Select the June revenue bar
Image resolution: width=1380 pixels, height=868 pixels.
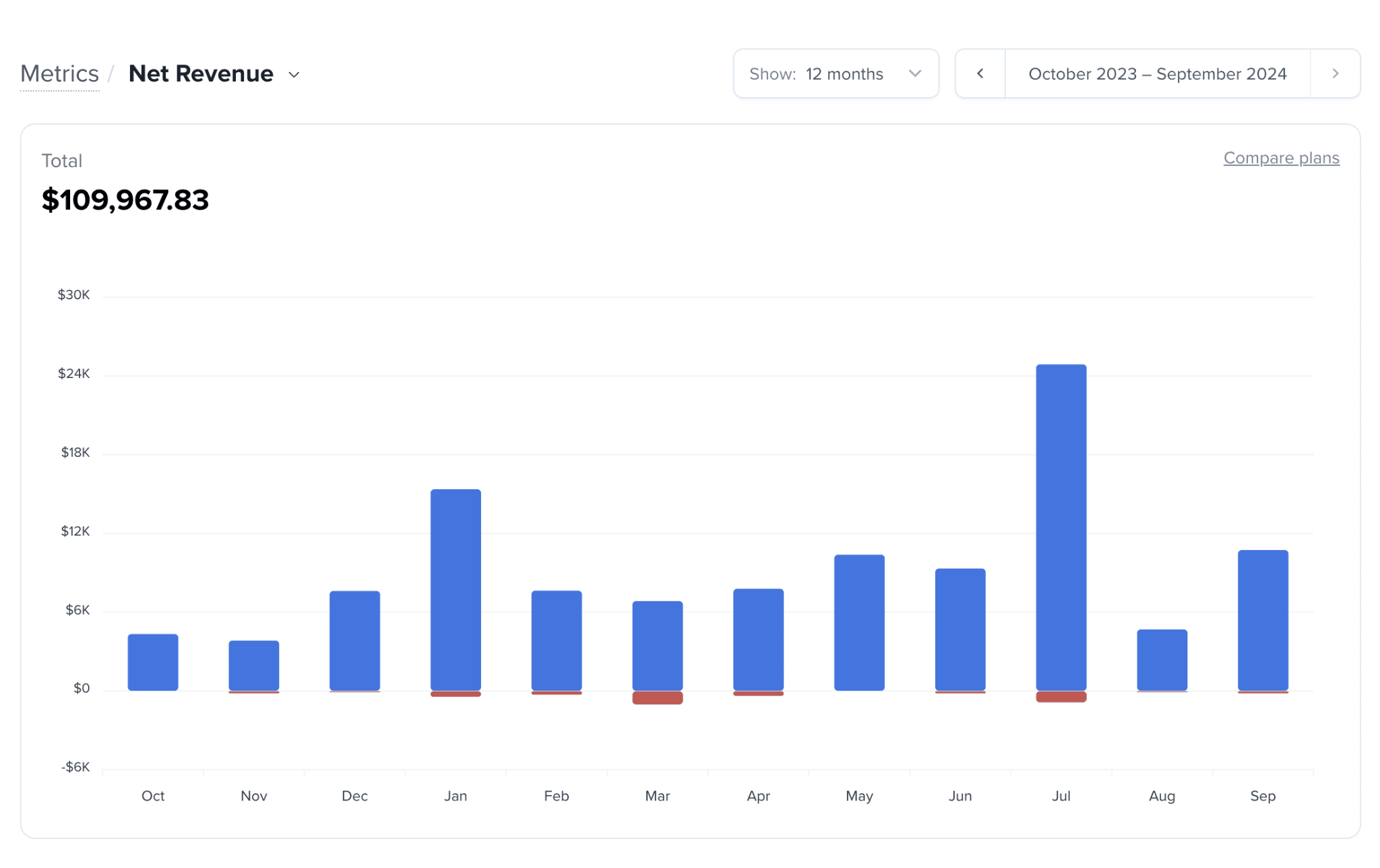point(960,629)
